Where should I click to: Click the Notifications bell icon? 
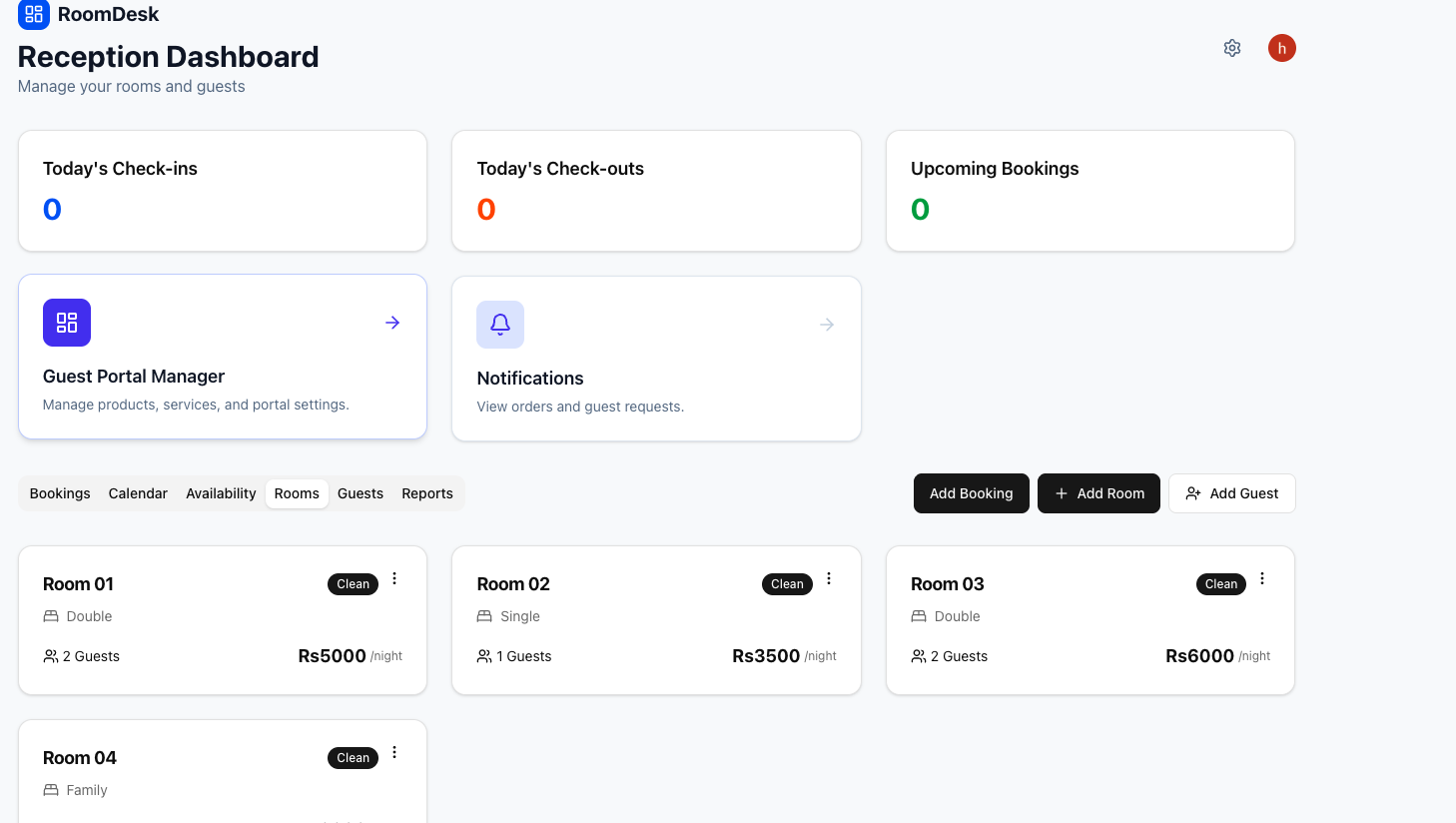click(x=500, y=325)
